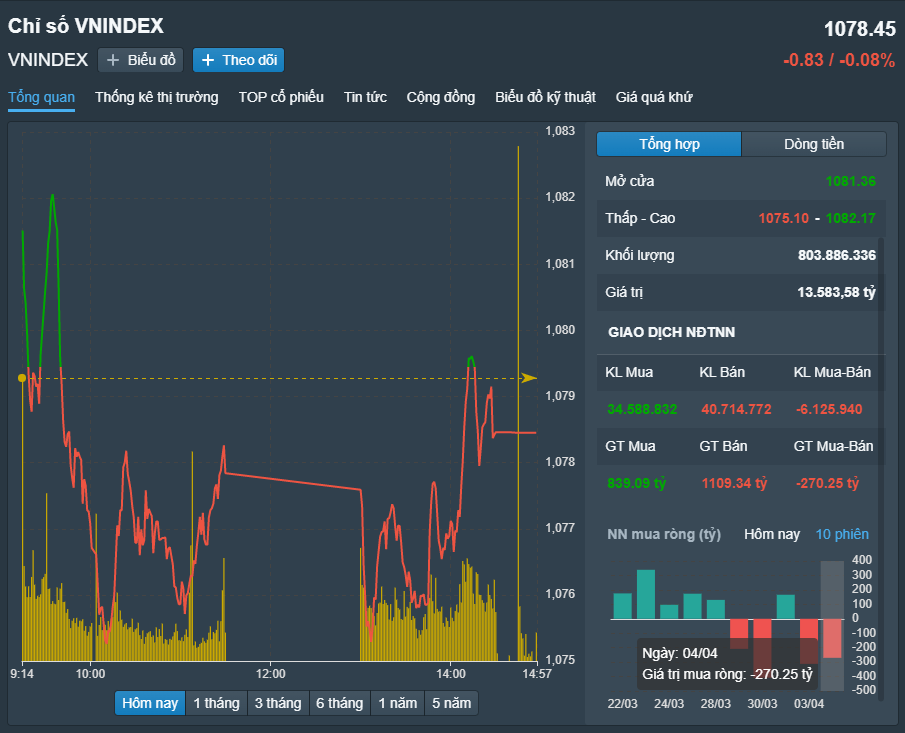The width and height of the screenshot is (905, 733).
Task: Click the yellow arrow marker on reference line
Action: click(x=529, y=378)
